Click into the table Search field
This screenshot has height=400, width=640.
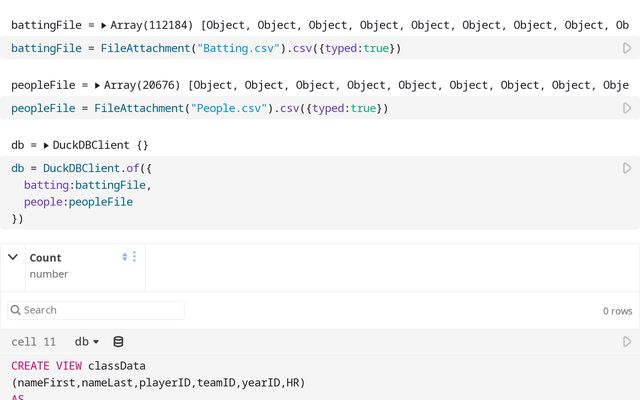coord(100,310)
